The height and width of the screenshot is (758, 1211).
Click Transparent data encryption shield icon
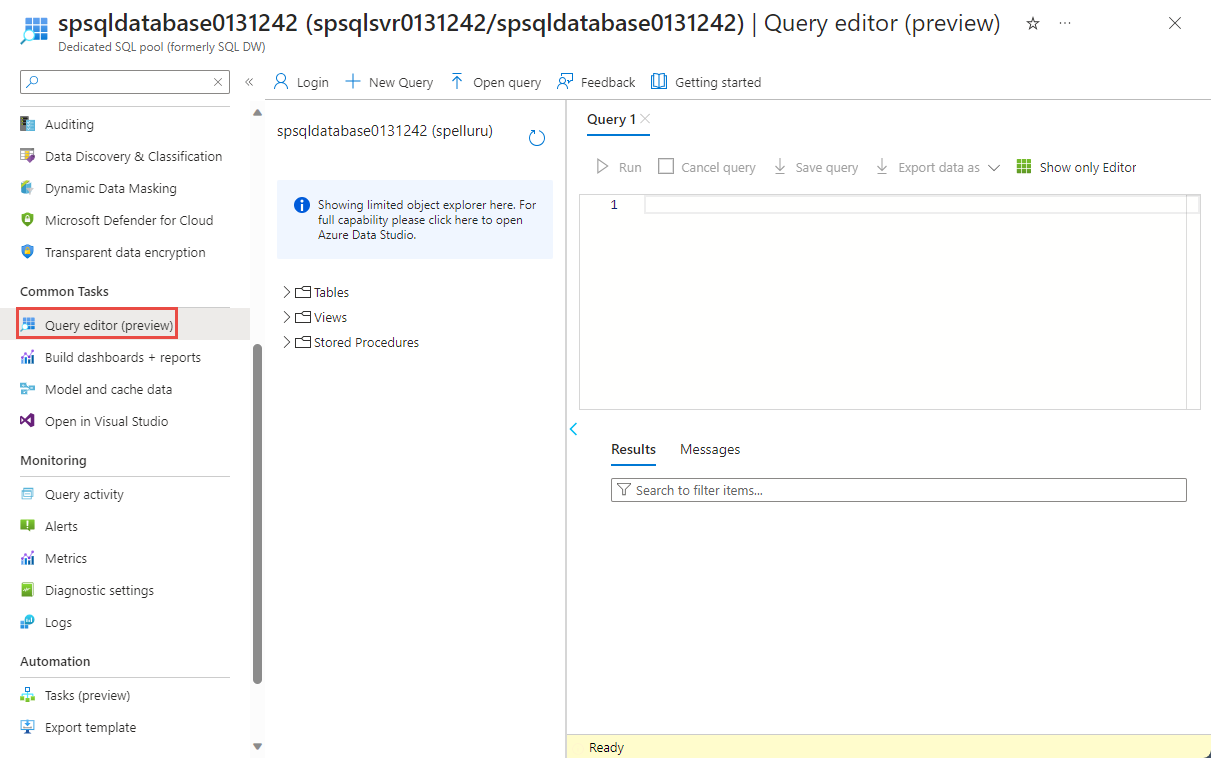point(28,253)
